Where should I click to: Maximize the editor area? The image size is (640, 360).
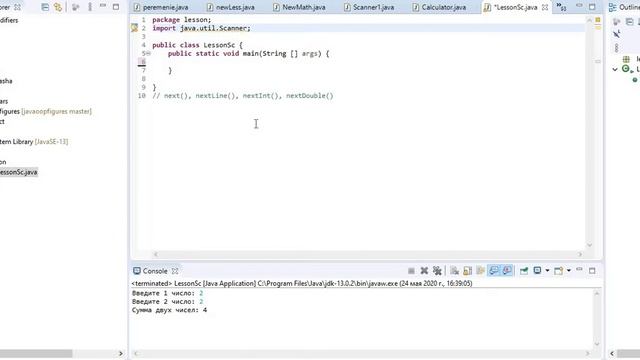(592, 7)
